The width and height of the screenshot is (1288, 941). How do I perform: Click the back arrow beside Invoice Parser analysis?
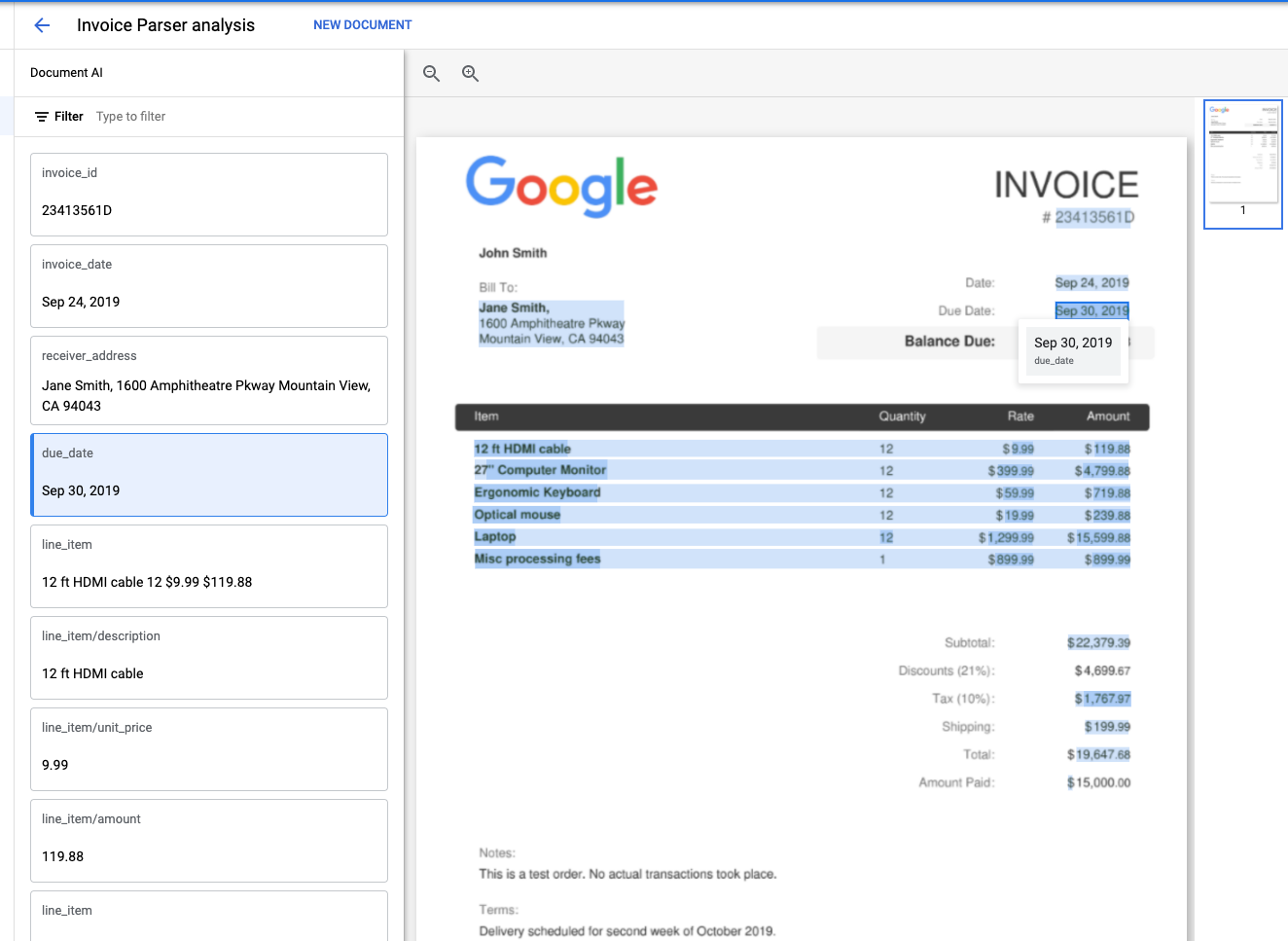[x=41, y=25]
